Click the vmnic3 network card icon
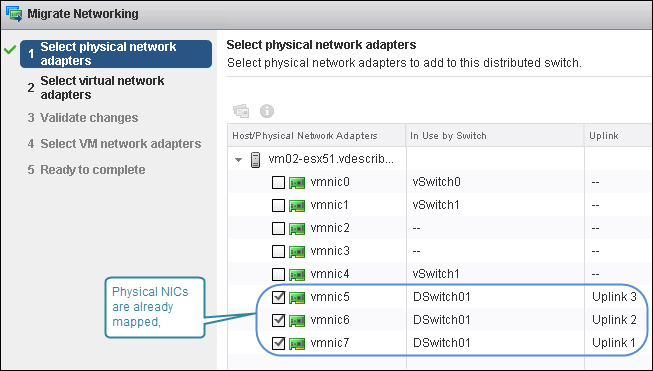653x371 pixels. [x=297, y=251]
